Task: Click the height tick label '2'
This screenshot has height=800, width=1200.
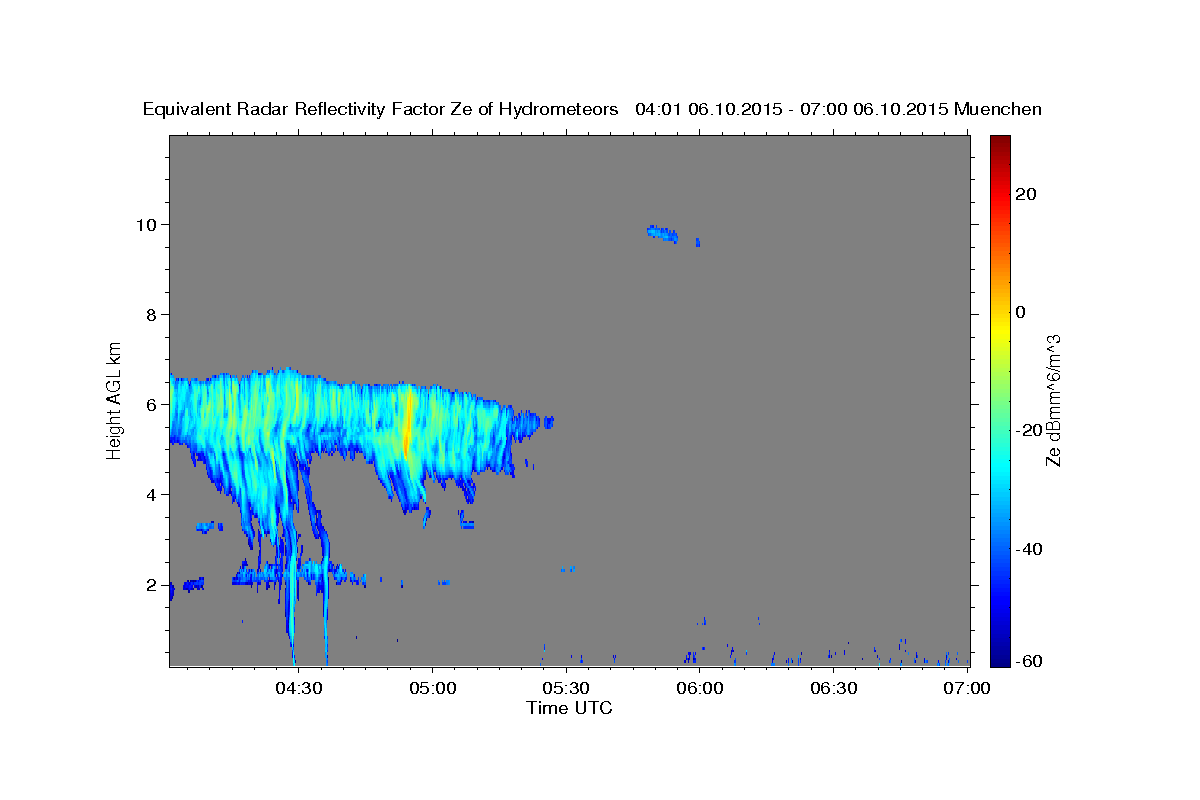Action: click(153, 584)
